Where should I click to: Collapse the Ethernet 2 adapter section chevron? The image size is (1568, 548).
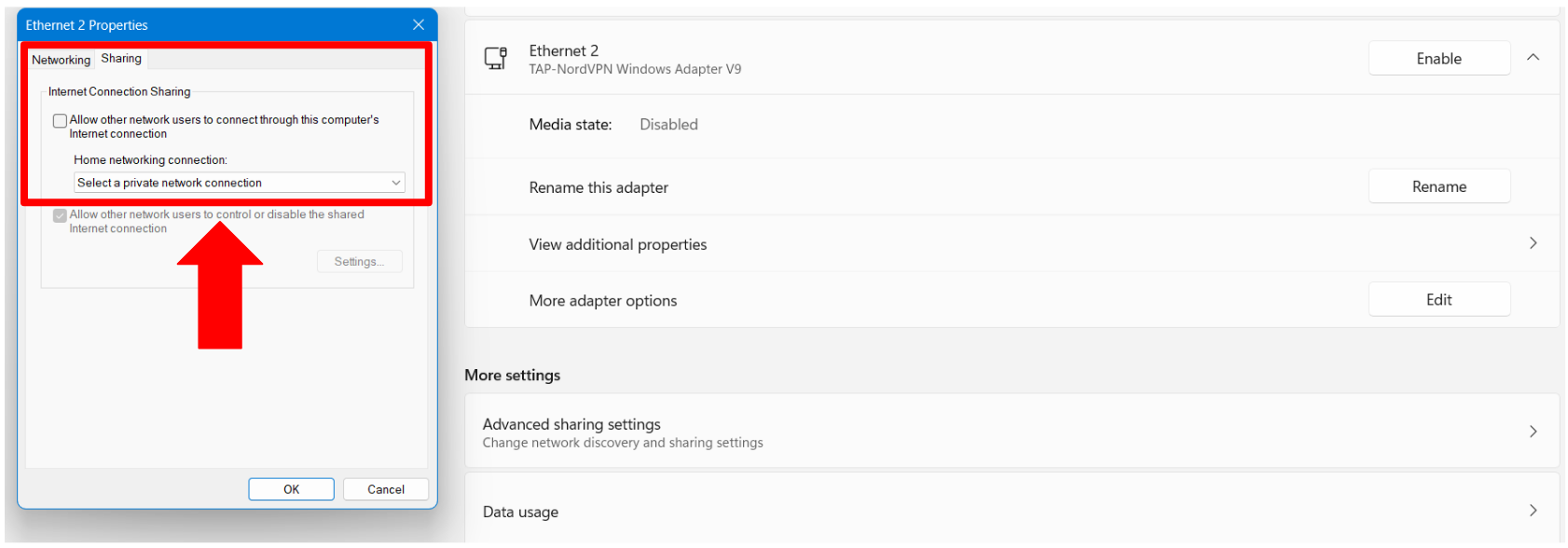point(1533,58)
